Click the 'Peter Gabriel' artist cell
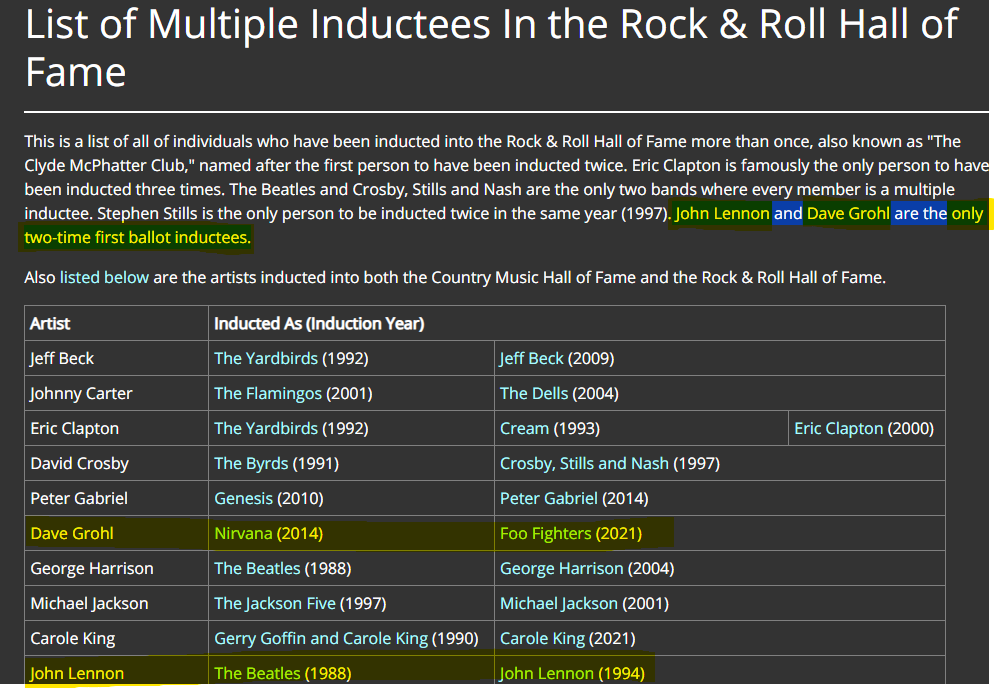995x689 pixels. (116, 498)
